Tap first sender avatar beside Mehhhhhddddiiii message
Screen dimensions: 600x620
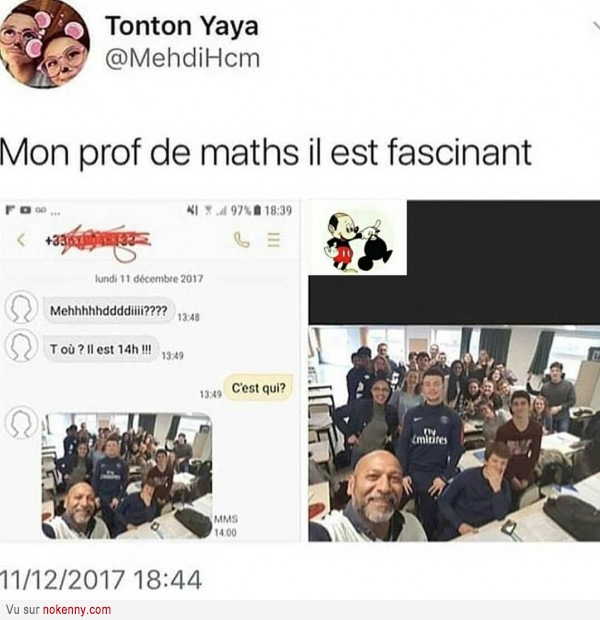click(x=21, y=308)
